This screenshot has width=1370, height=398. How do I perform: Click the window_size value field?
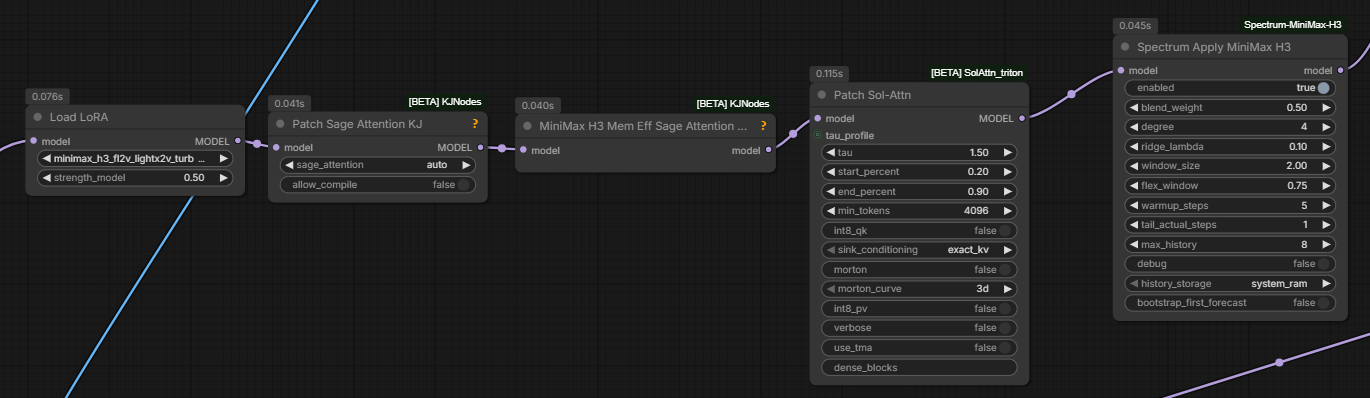1231,166
